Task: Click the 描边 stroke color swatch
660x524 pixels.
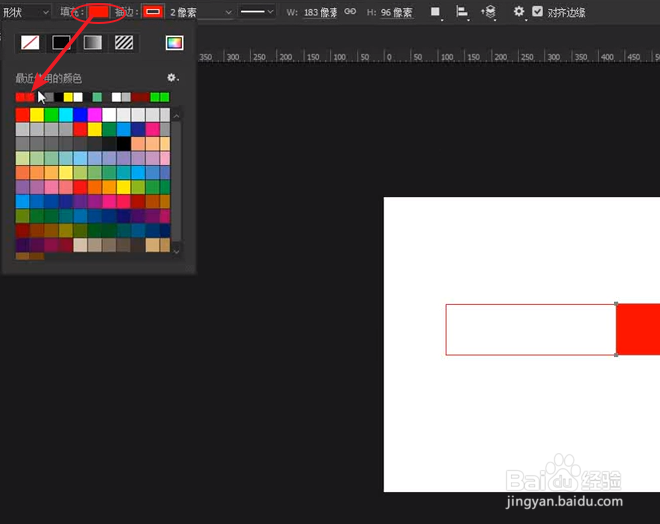Action: [153, 12]
